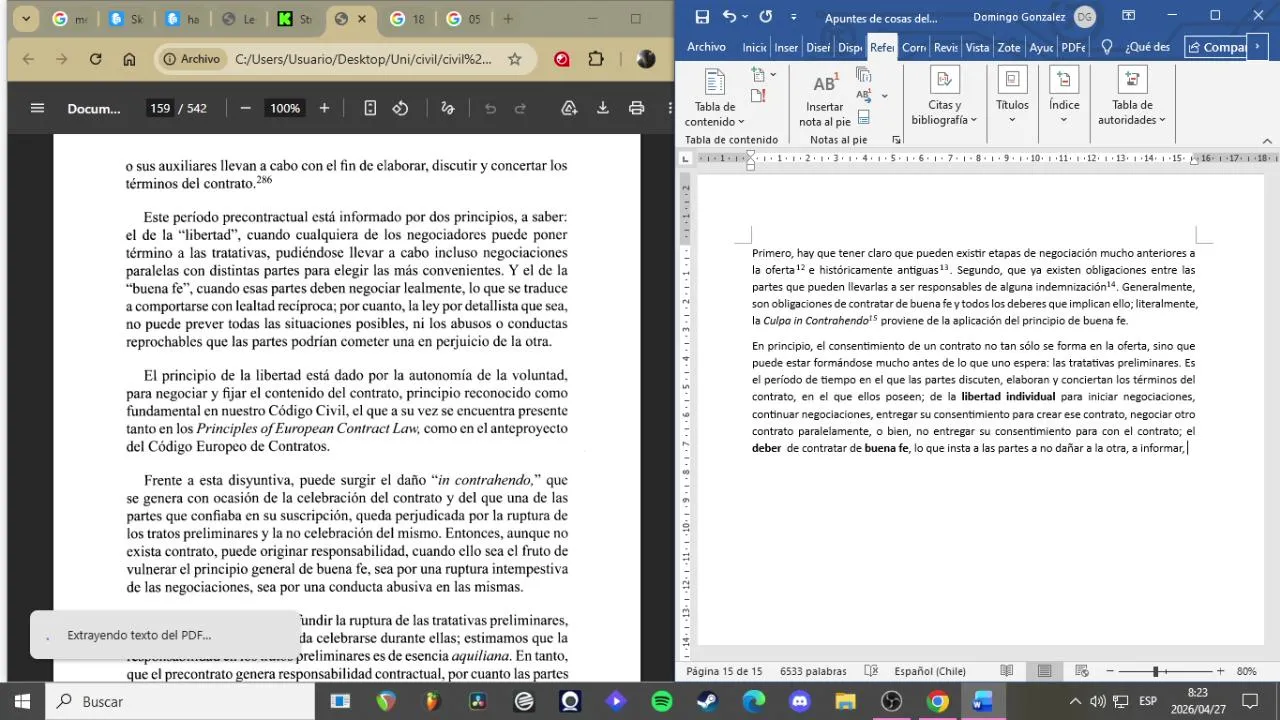The width and height of the screenshot is (1280, 720).
Task: Click the 80% zoom level in Word
Action: [1246, 671]
